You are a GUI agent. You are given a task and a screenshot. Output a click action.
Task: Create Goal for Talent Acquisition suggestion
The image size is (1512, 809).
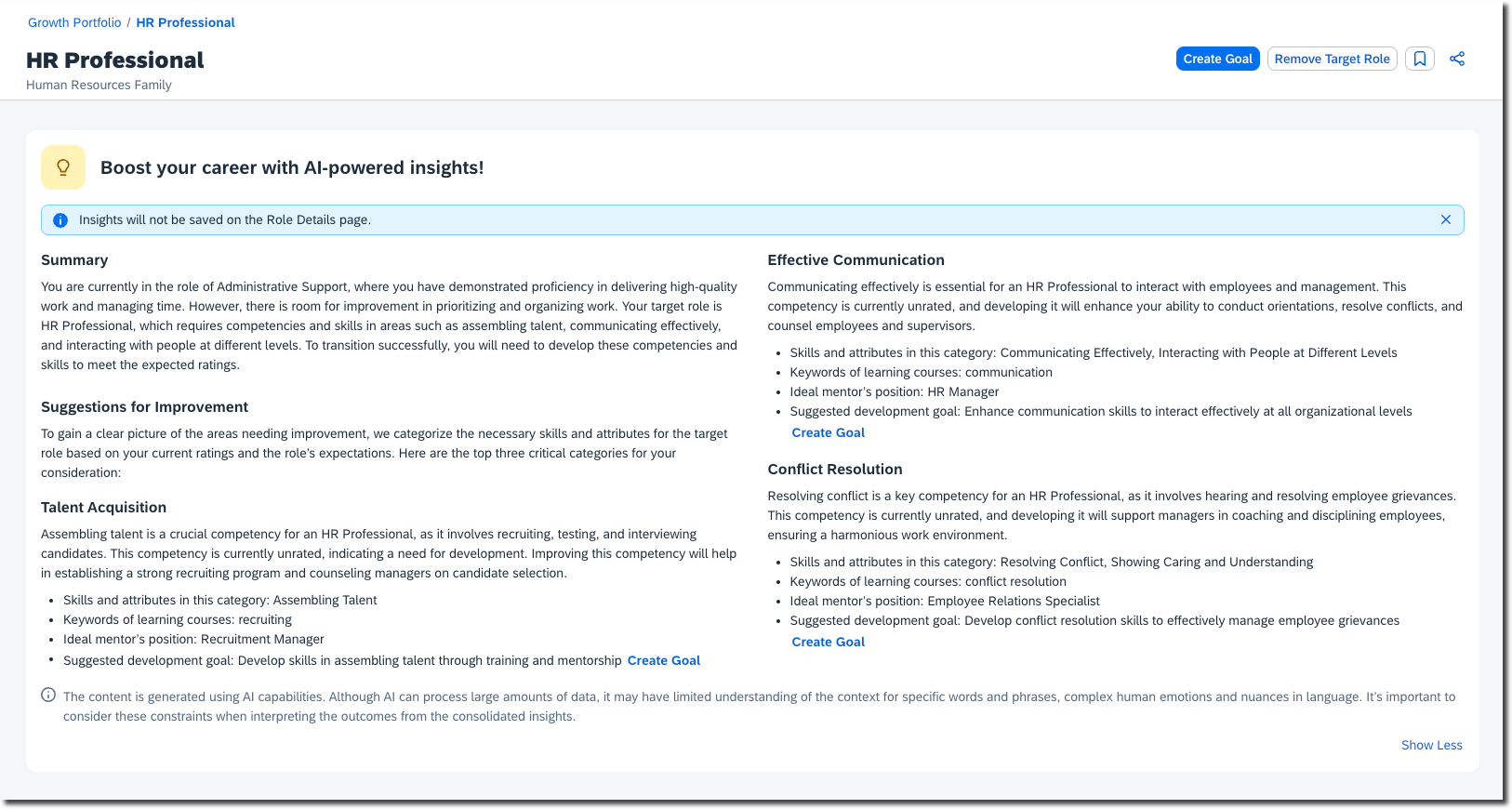663,660
